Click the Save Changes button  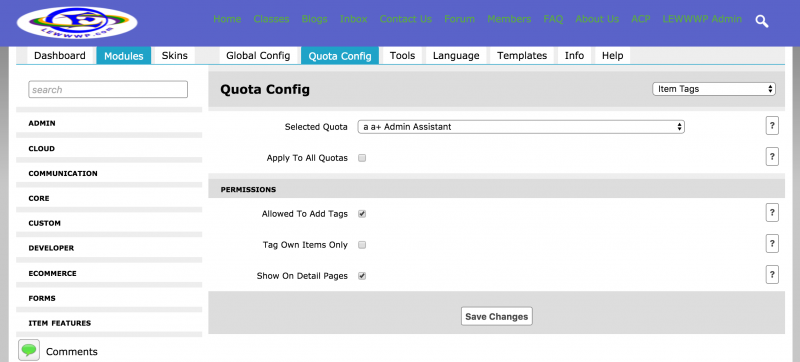click(x=496, y=316)
